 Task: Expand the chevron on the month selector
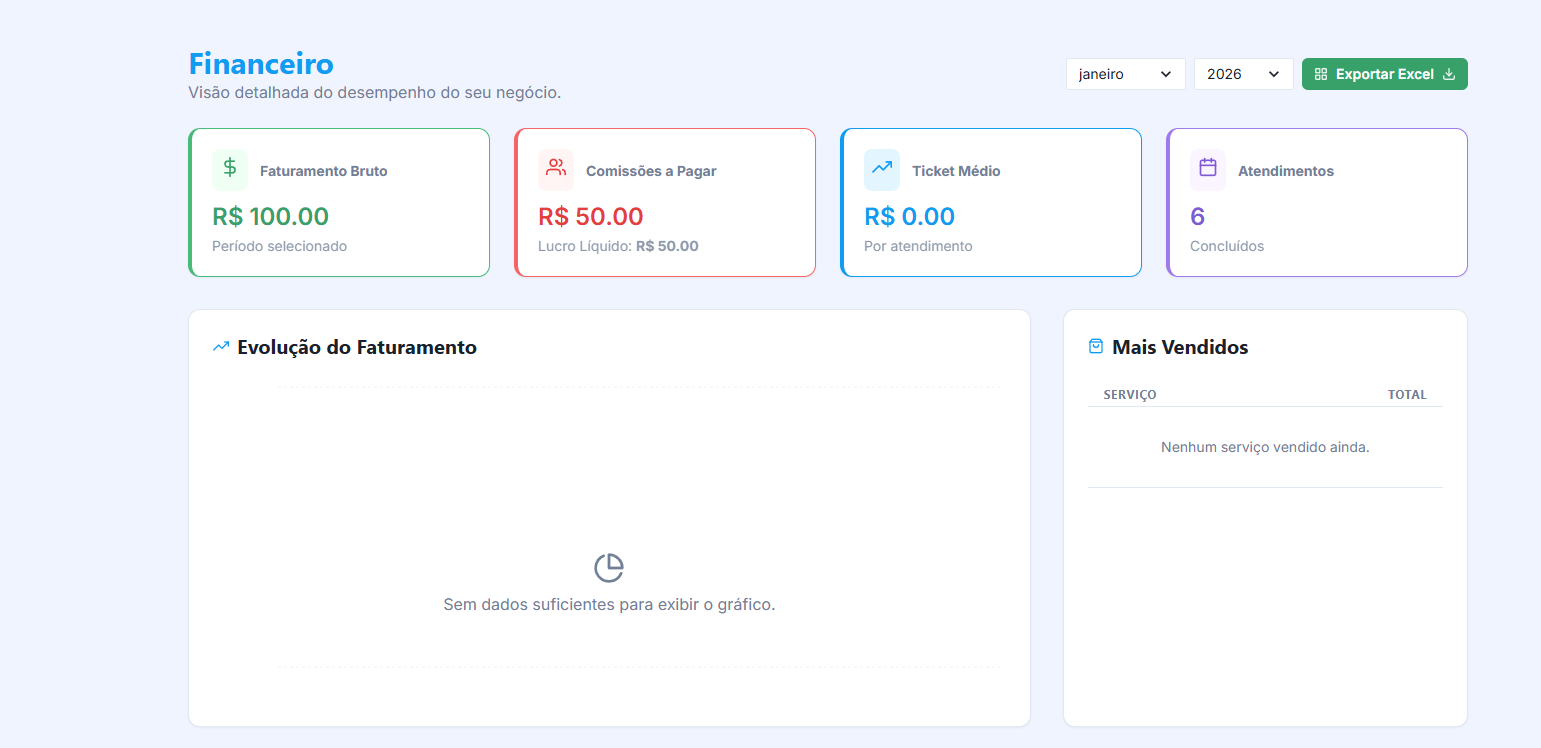[1166, 73]
